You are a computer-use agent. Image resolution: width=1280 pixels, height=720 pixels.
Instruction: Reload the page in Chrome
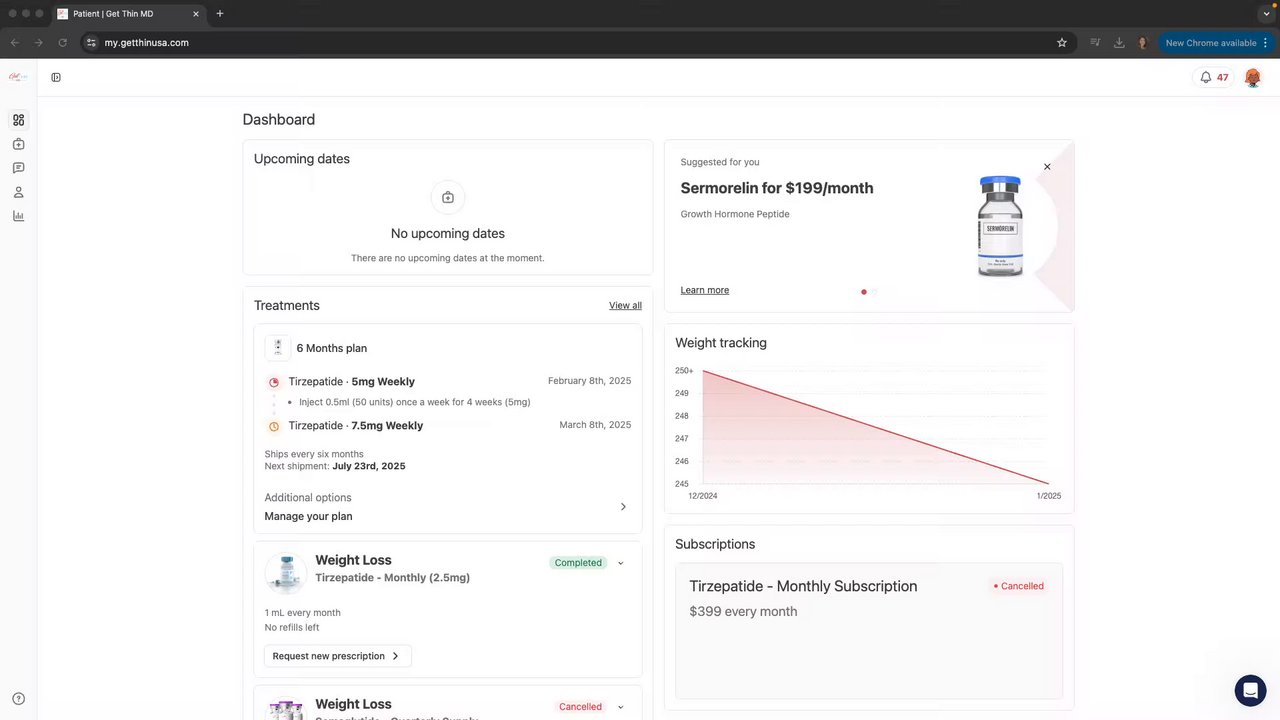click(x=62, y=43)
